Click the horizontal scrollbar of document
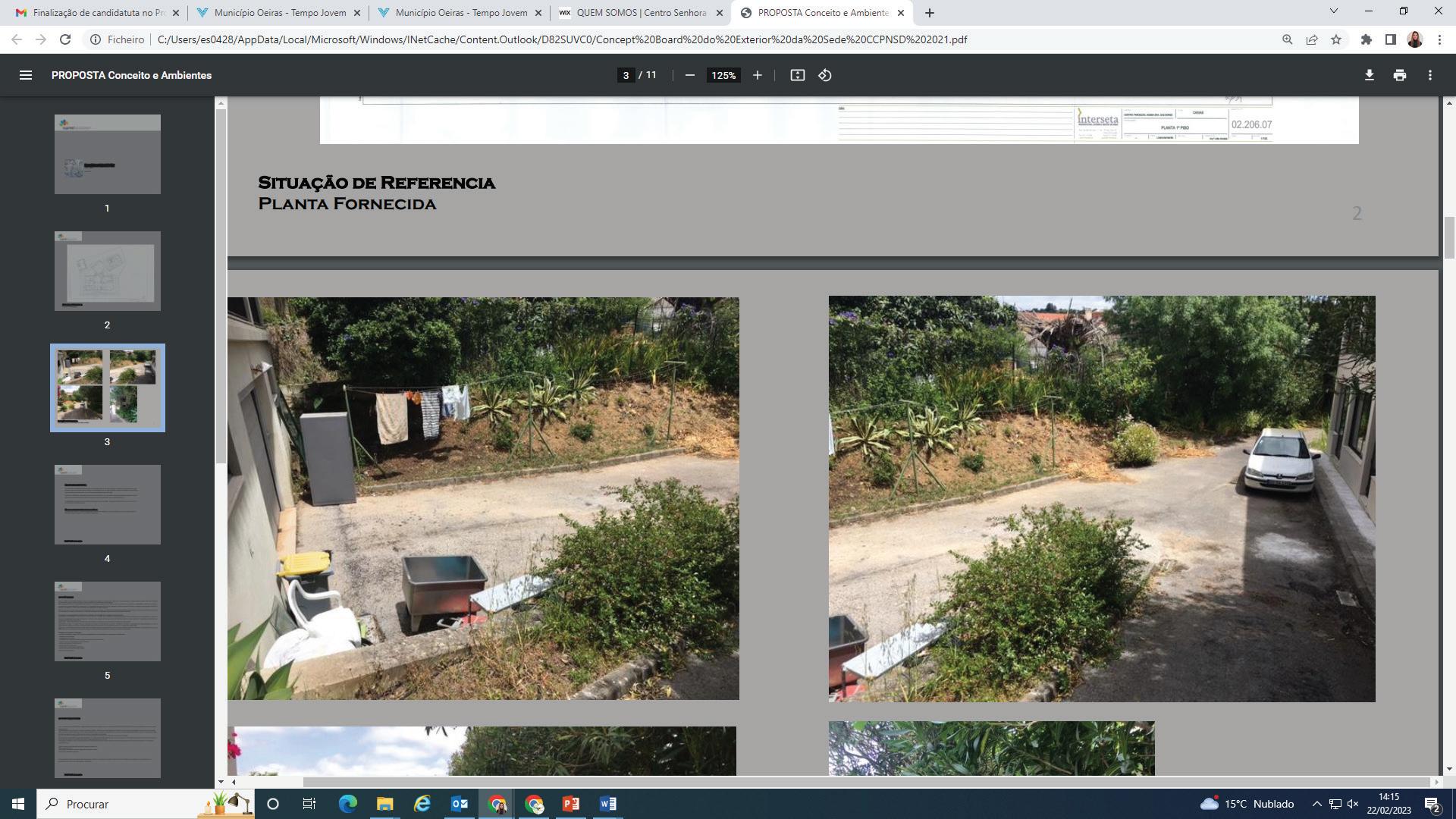This screenshot has height=819, width=1456. click(x=866, y=782)
